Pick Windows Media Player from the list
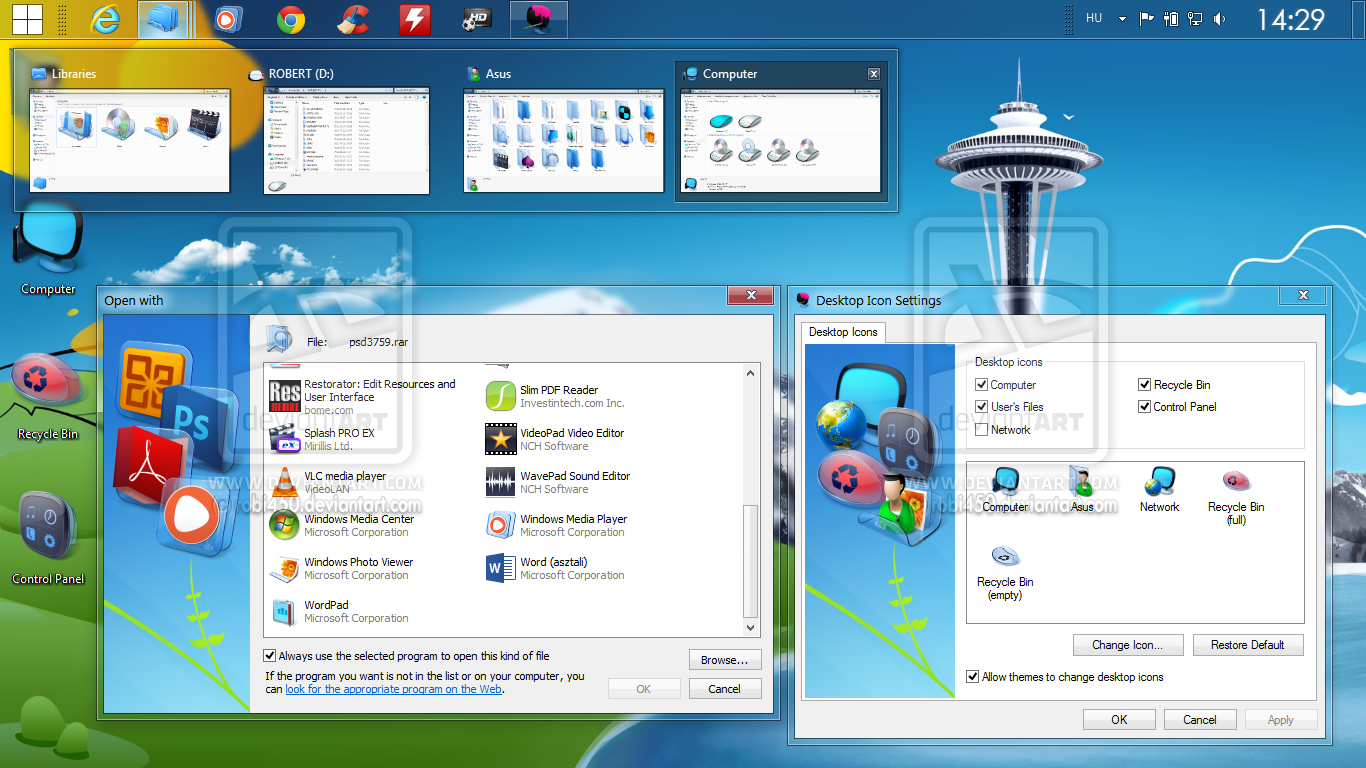Image resolution: width=1366 pixels, height=768 pixels. pos(556,525)
